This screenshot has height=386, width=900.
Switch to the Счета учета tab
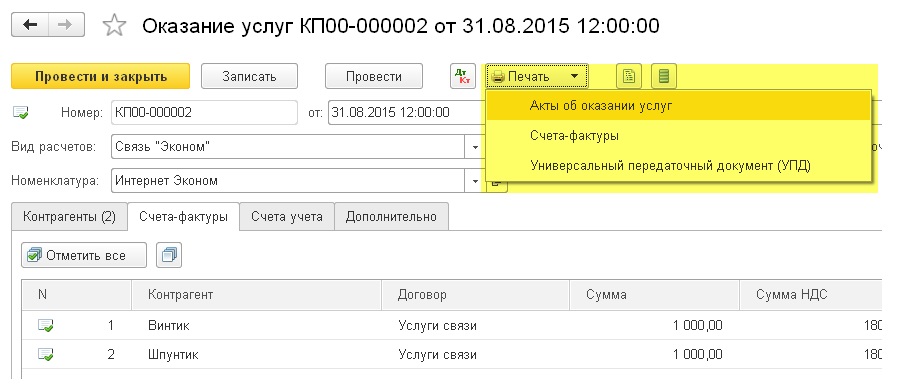pyautogui.click(x=287, y=217)
